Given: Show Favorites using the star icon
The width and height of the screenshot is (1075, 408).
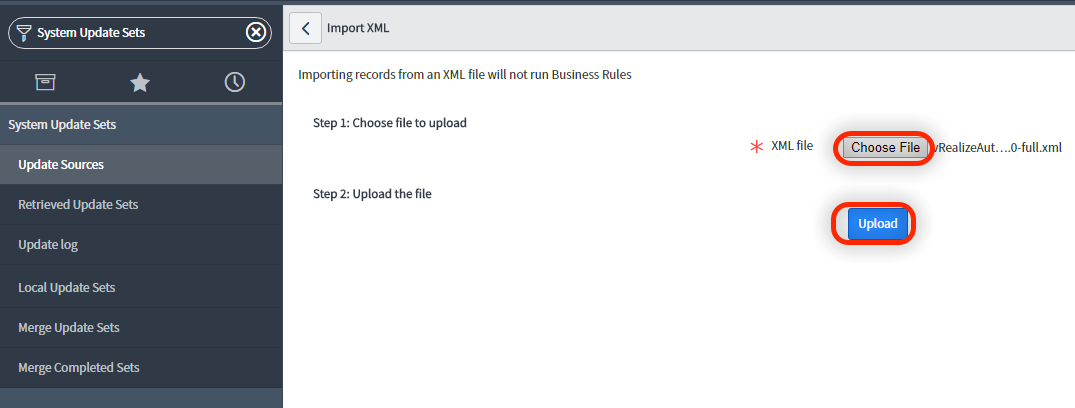Looking at the screenshot, I should click(140, 82).
